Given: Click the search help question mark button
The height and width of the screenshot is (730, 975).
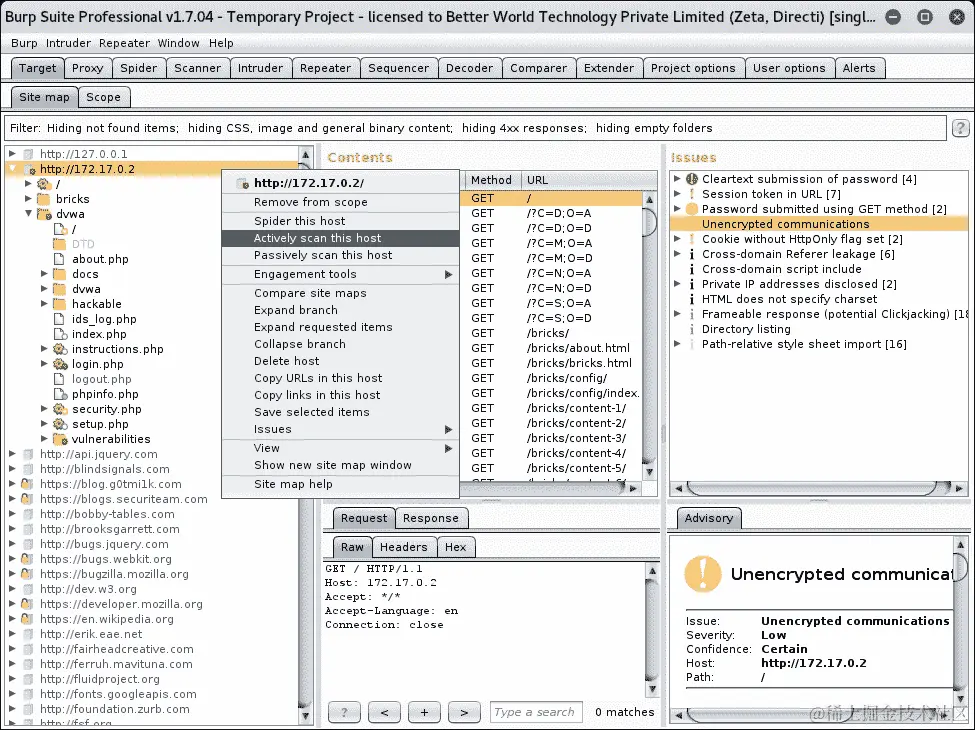Looking at the screenshot, I should [344, 713].
